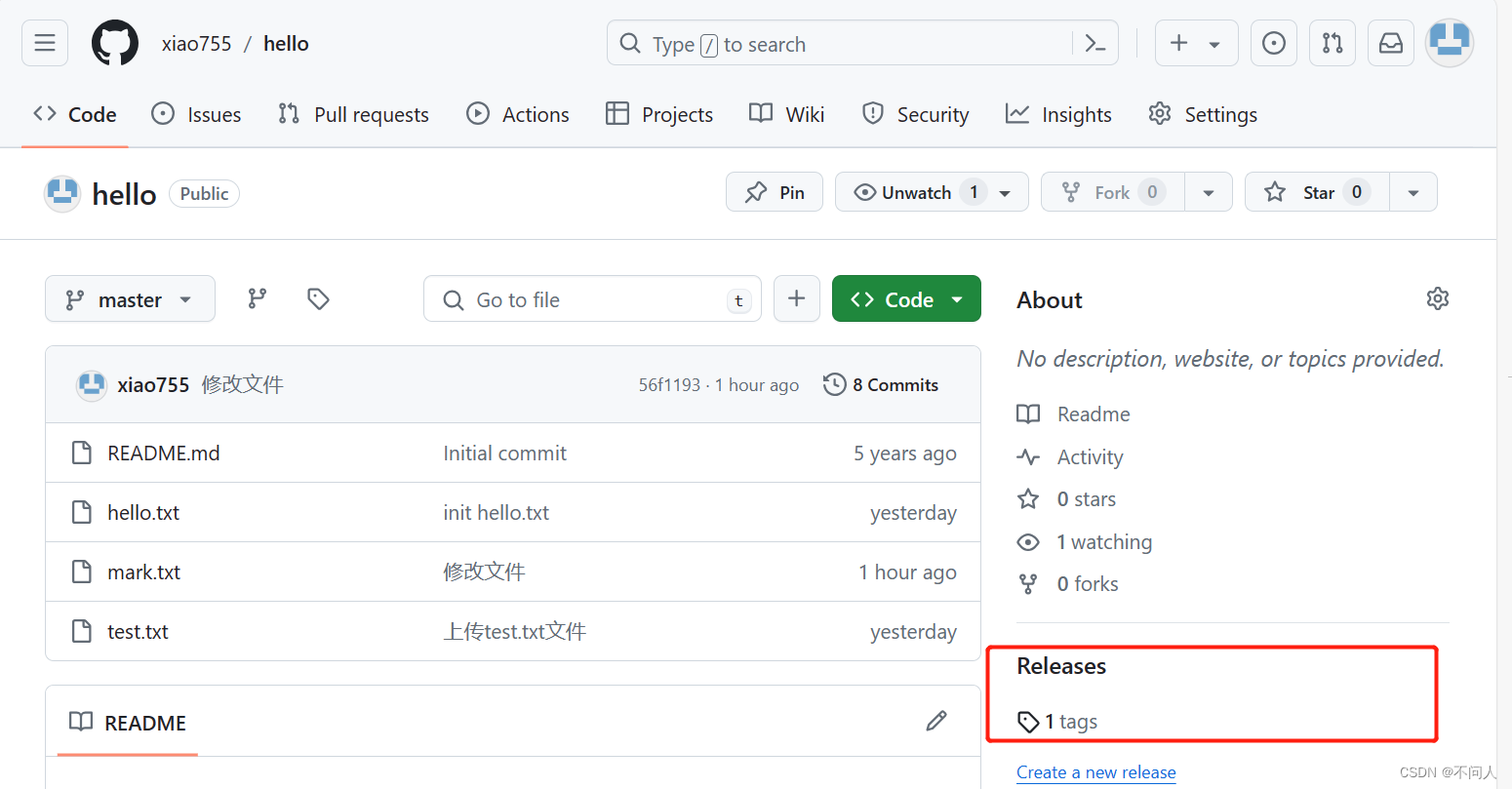Focus the Go to file input
The image size is (1512, 789).
click(592, 298)
